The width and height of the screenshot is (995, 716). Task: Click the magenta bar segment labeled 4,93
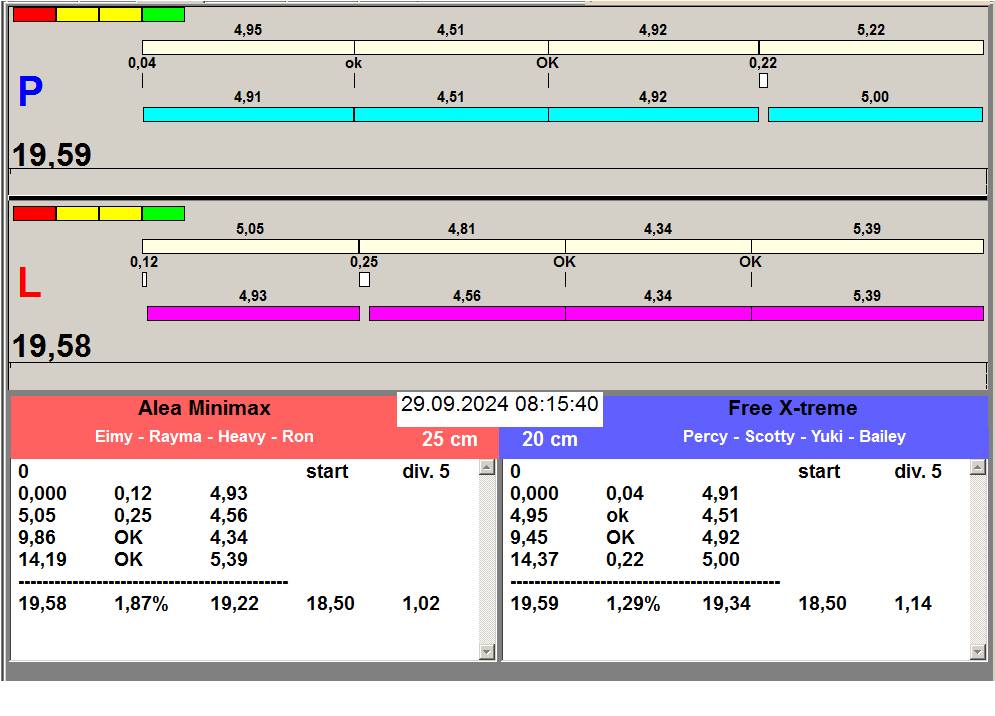click(253, 313)
